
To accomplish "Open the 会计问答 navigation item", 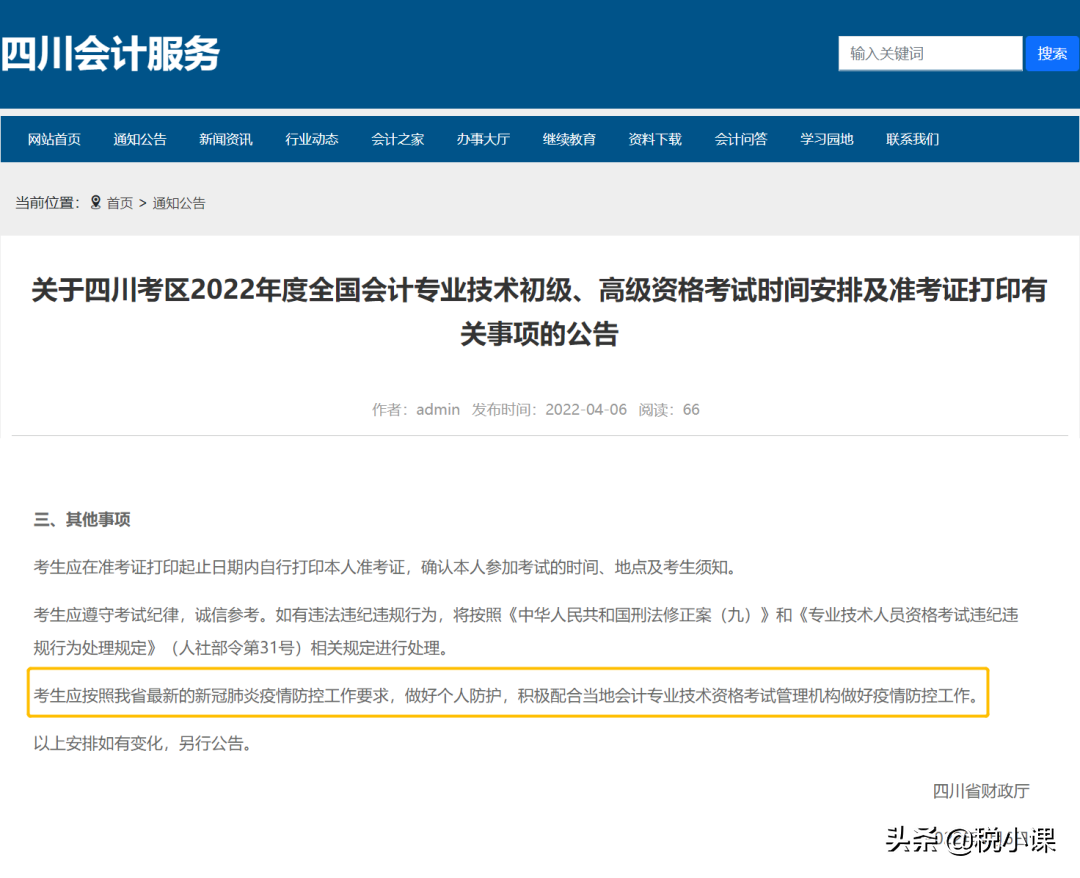I will (x=740, y=139).
